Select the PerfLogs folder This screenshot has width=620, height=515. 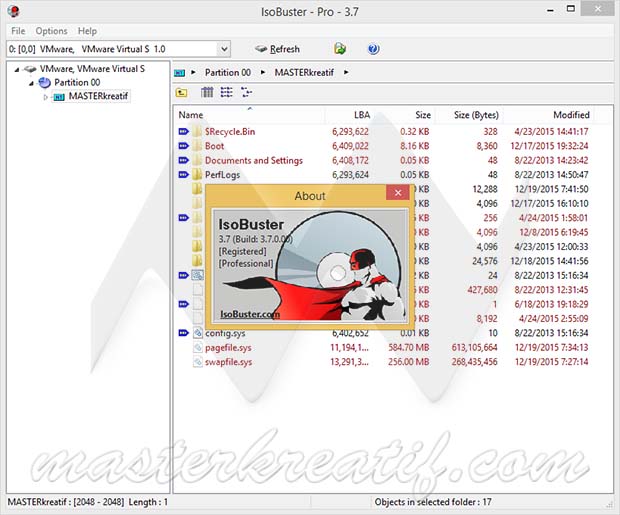[x=222, y=175]
